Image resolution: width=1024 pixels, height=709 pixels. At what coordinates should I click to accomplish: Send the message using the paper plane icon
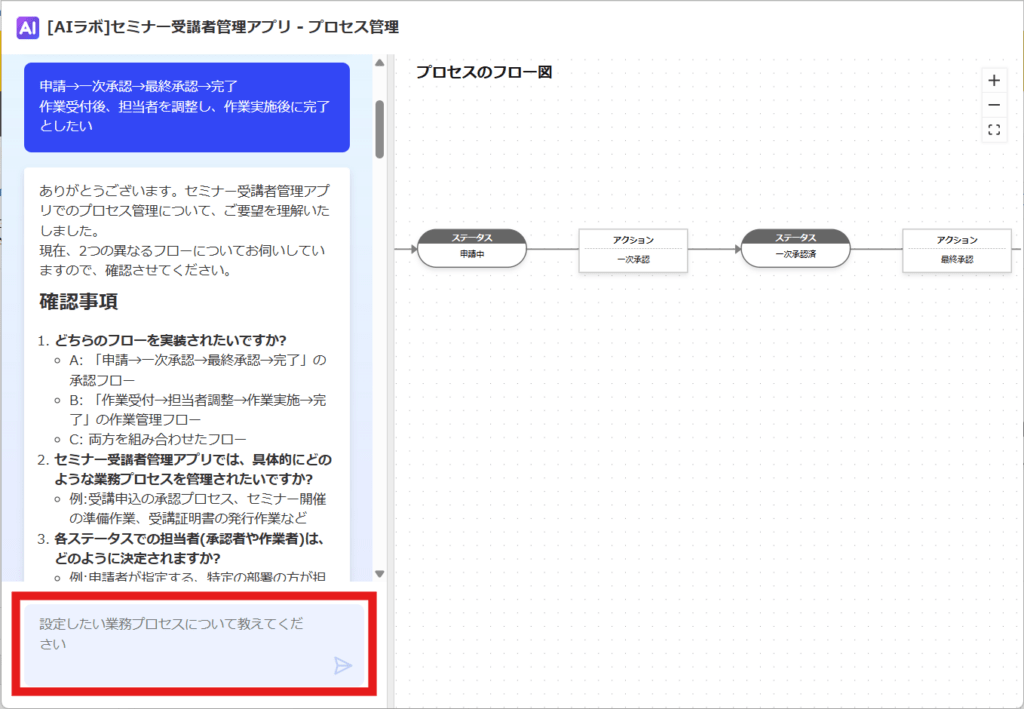[x=344, y=664]
